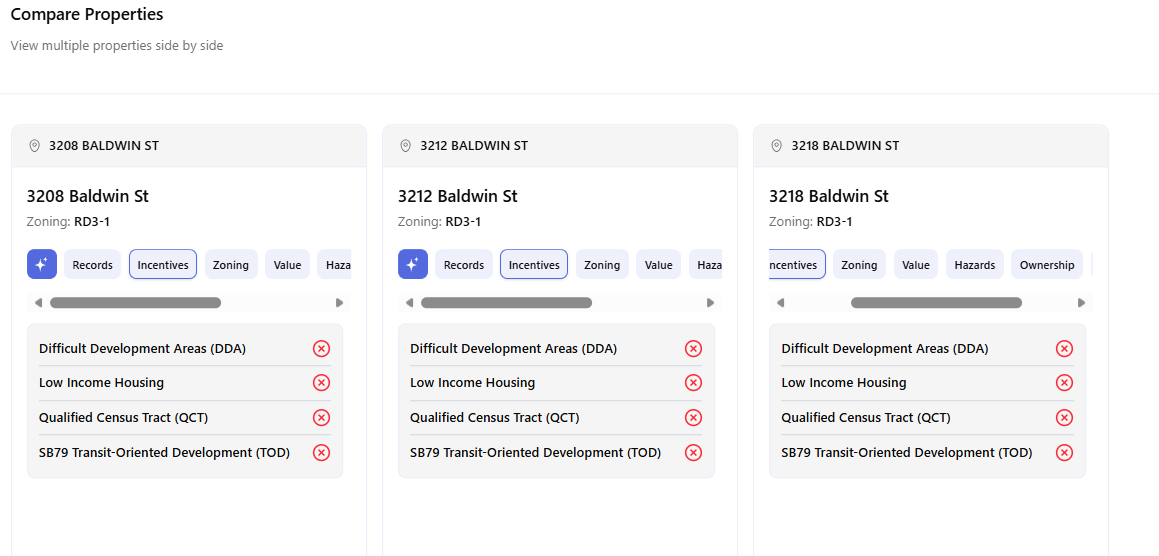This screenshot has width=1159, height=556.
Task: Click the red X for DDA in 3212 Baldwin card
Action: pyautogui.click(x=693, y=348)
